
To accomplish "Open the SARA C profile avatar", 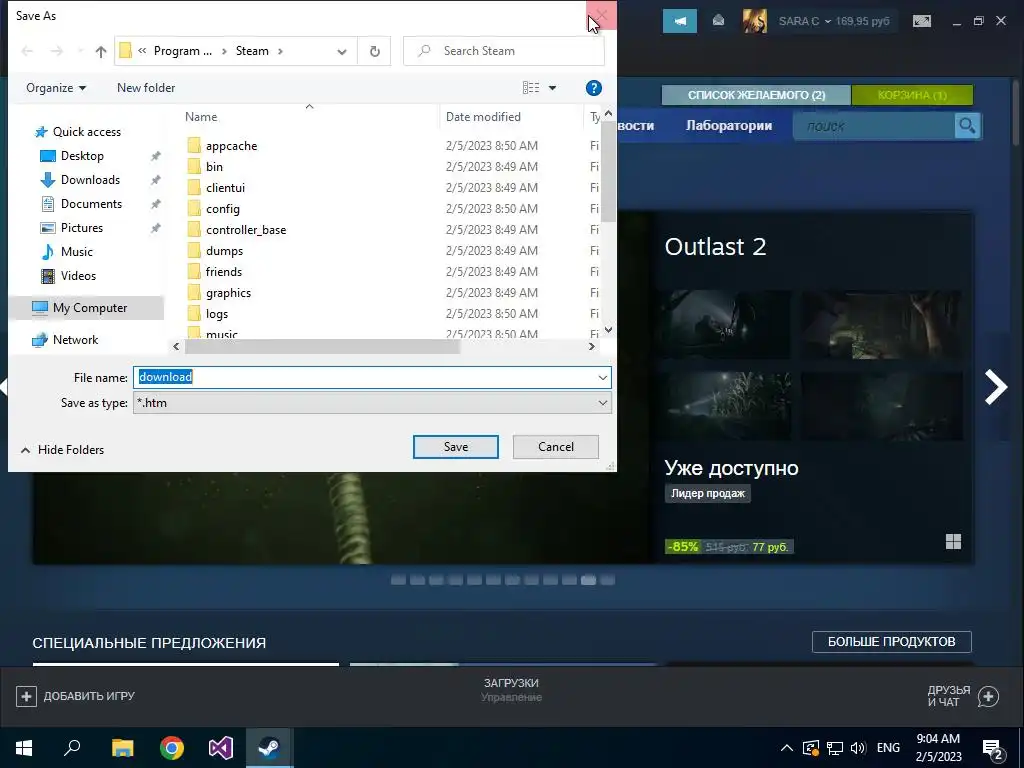I will 754,21.
